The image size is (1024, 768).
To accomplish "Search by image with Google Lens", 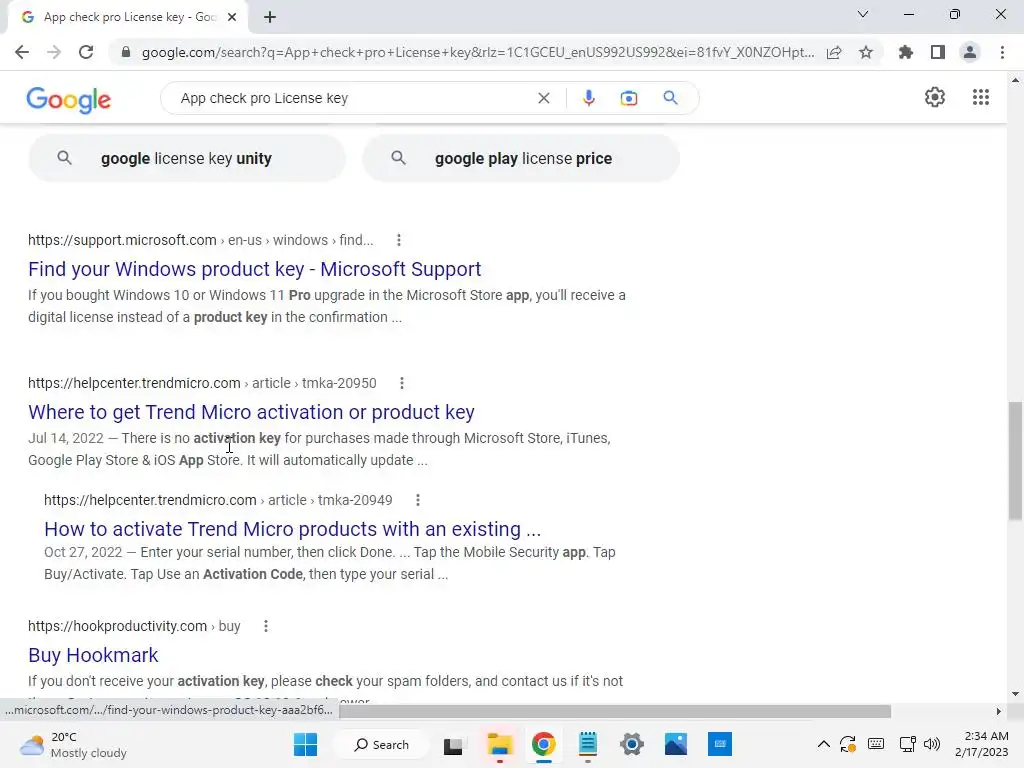I will pyautogui.click(x=628, y=98).
